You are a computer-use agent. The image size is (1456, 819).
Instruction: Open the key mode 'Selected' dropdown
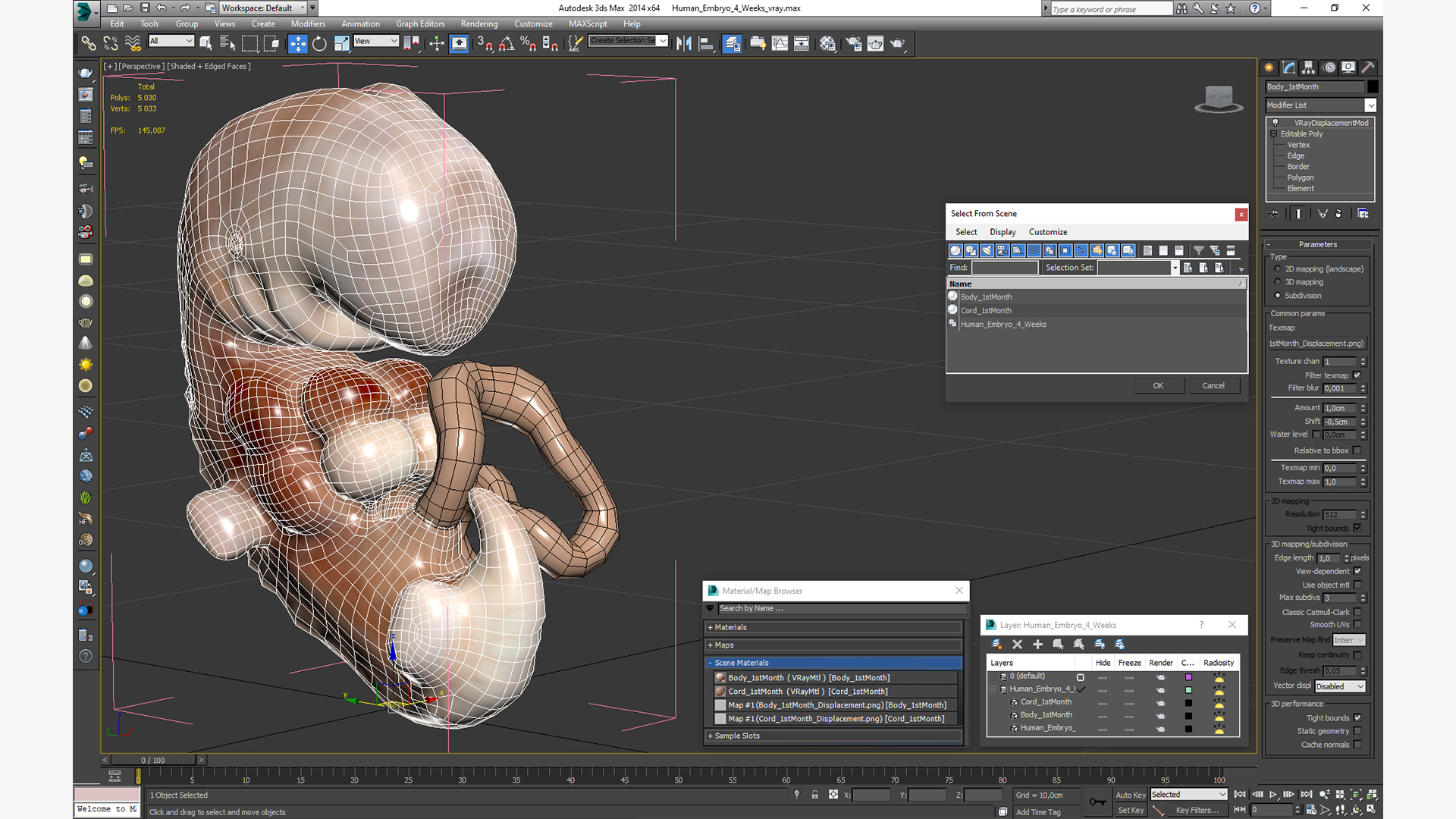[1188, 795]
